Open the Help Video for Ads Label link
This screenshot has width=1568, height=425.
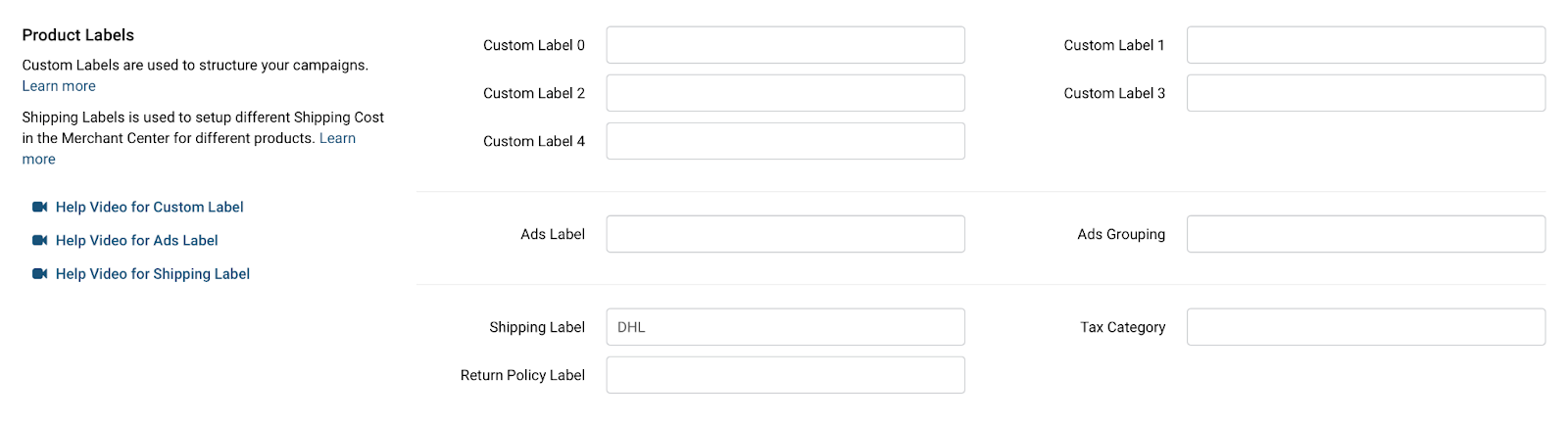(x=136, y=240)
